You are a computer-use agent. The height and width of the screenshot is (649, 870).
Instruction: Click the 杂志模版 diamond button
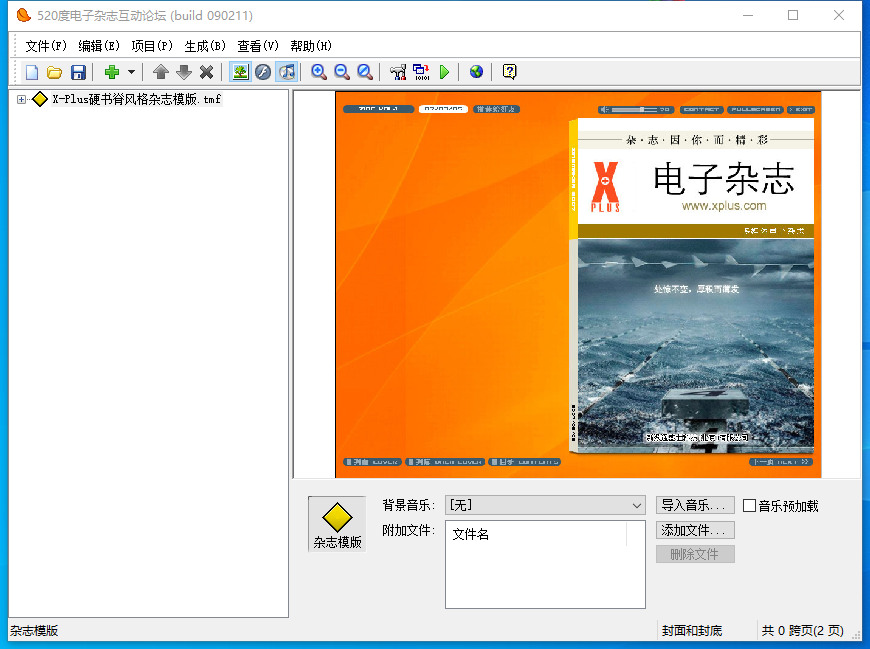(x=337, y=524)
